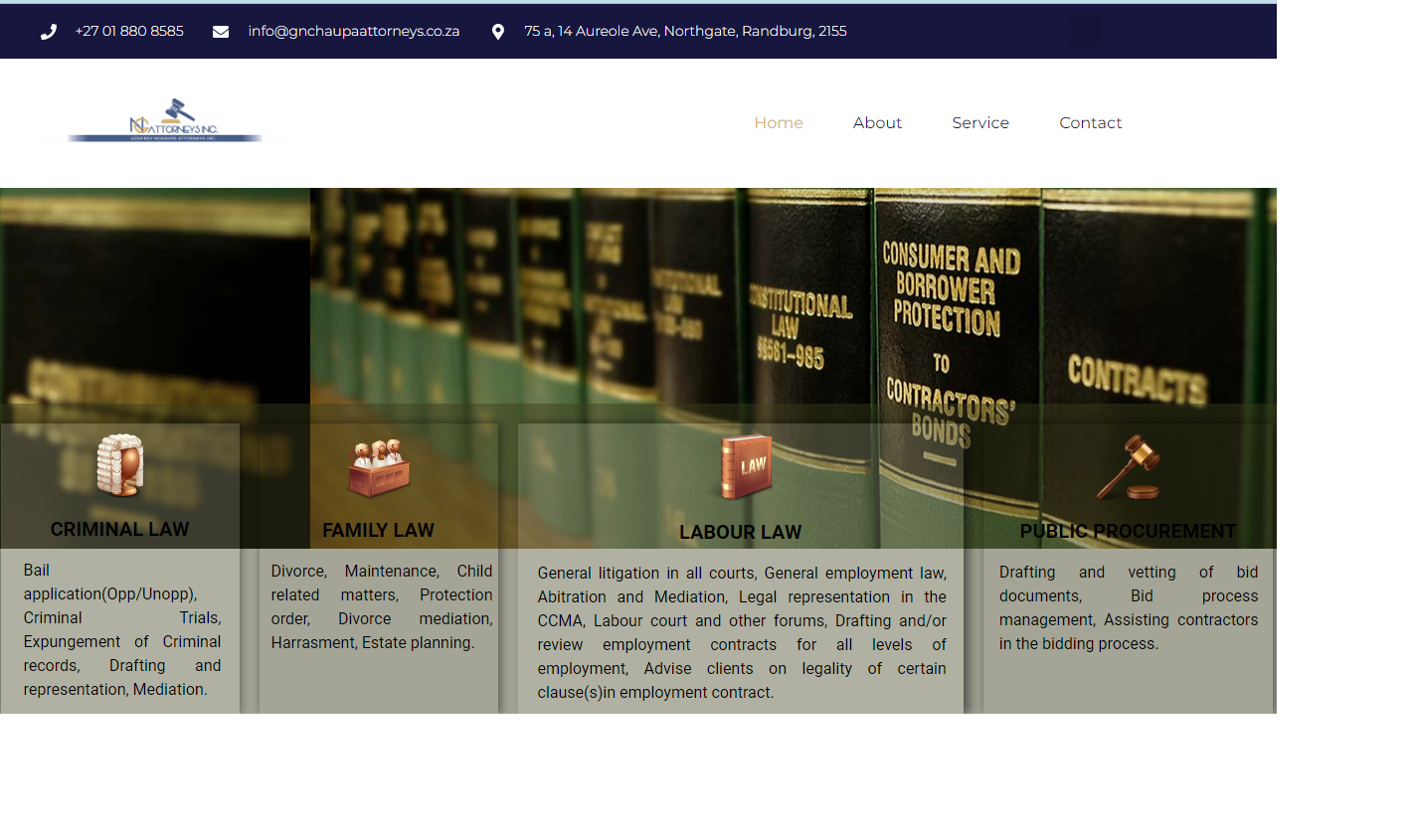Click the info@gnchaupaattorneys.co.za email link
This screenshot has height=840, width=1416.
[354, 32]
